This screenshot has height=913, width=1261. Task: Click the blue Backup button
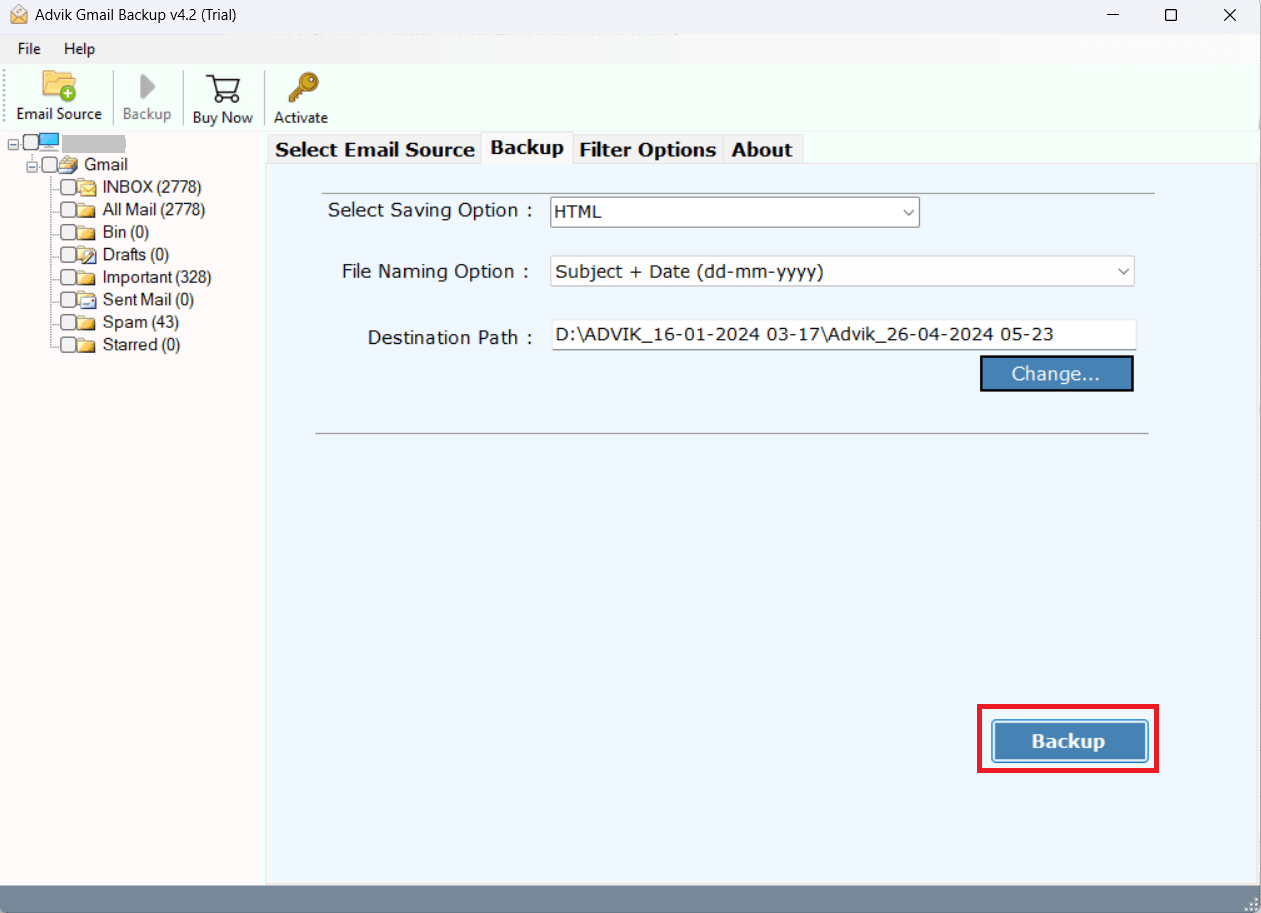tap(1068, 741)
